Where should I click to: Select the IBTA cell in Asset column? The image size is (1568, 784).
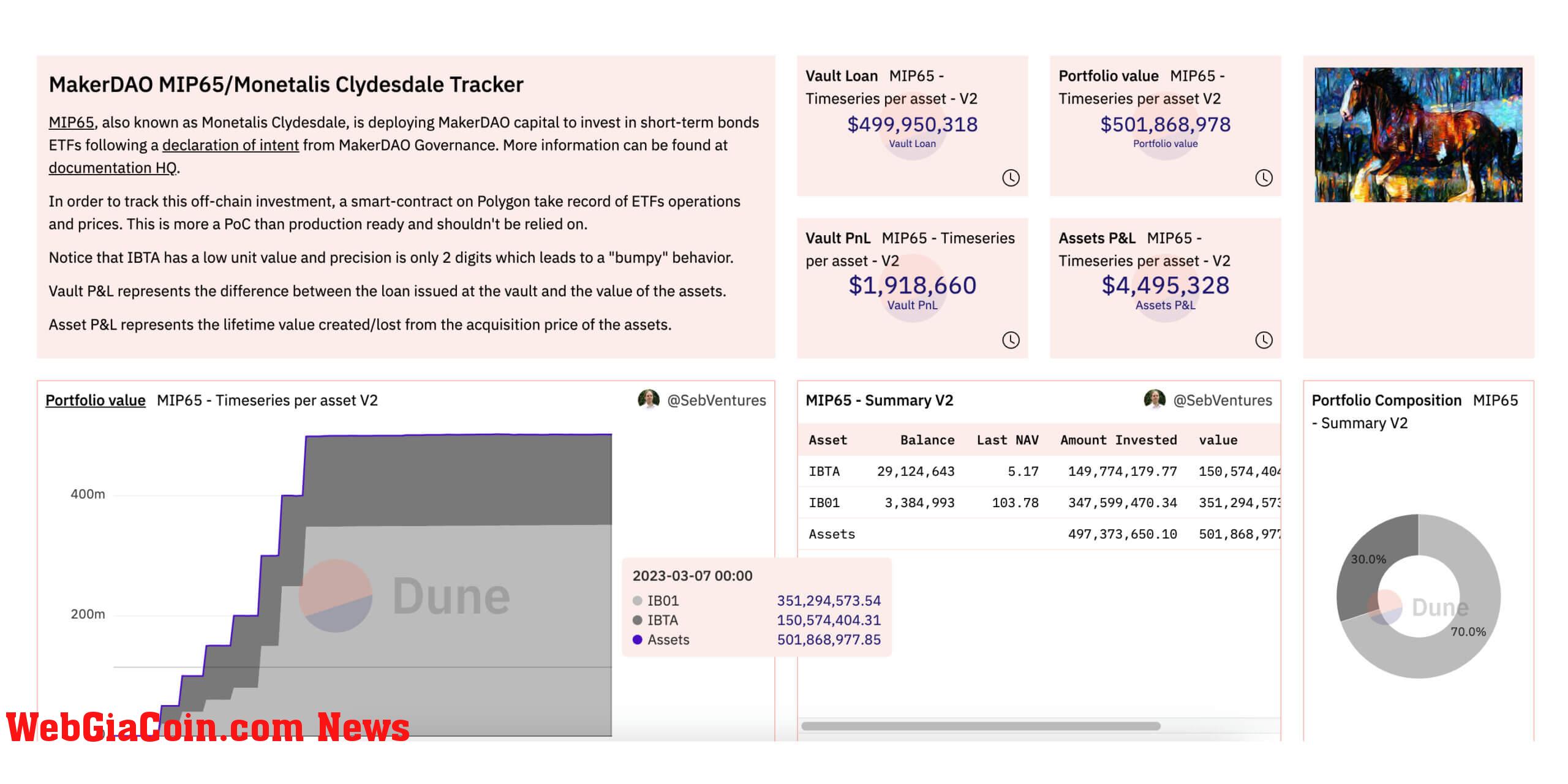tap(824, 472)
